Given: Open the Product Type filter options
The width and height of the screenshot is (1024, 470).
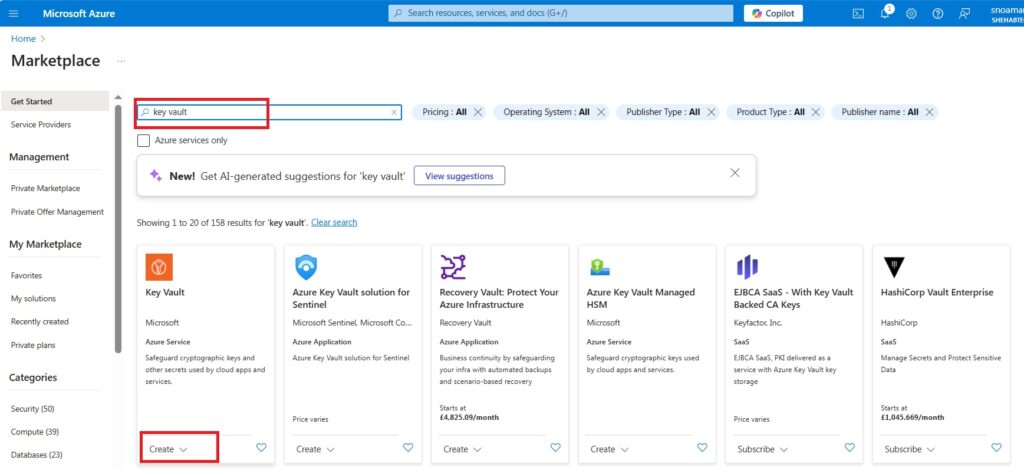Looking at the screenshot, I should point(771,112).
